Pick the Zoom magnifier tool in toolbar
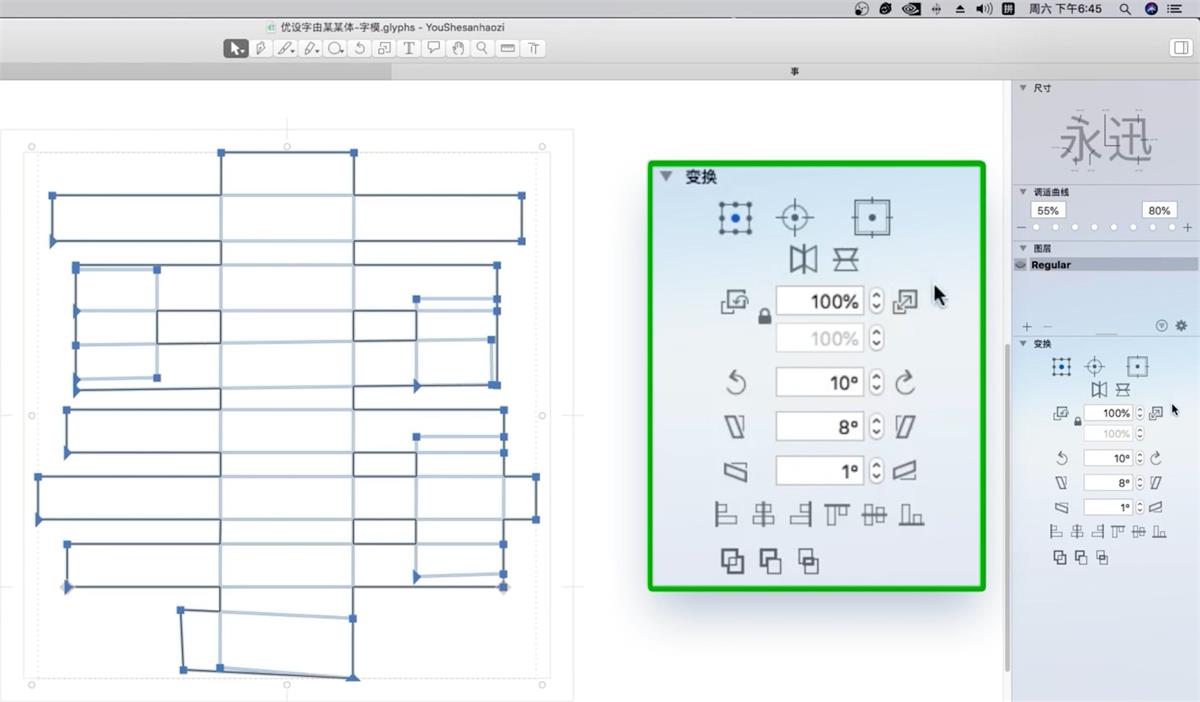Image resolution: width=1200 pixels, height=702 pixels. point(482,48)
